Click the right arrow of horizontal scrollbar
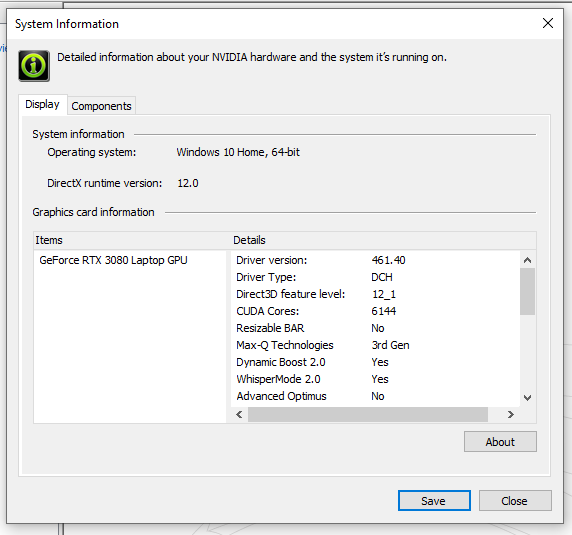 point(511,415)
